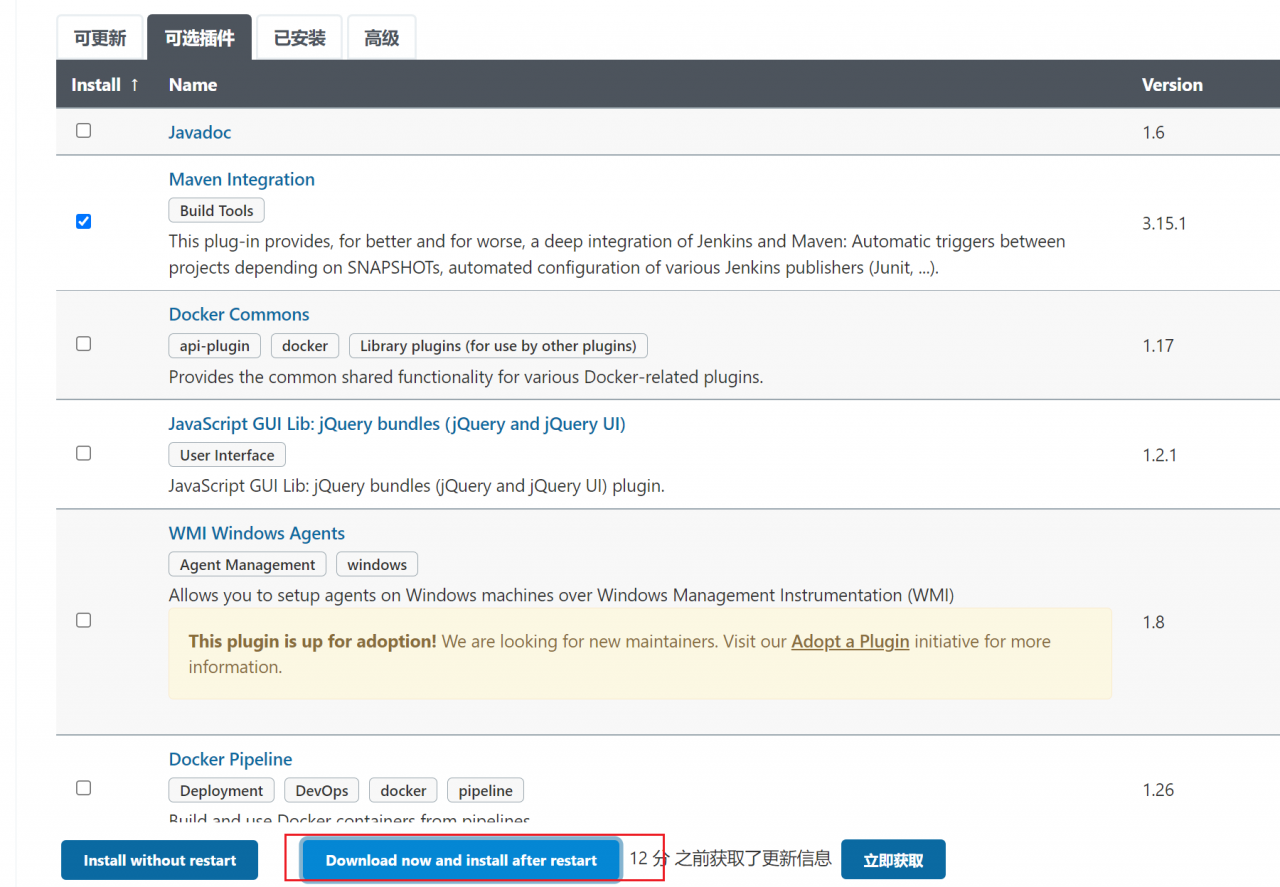Click the 立即获取 button
Image resolution: width=1280 pixels, height=887 pixels.
coord(893,860)
